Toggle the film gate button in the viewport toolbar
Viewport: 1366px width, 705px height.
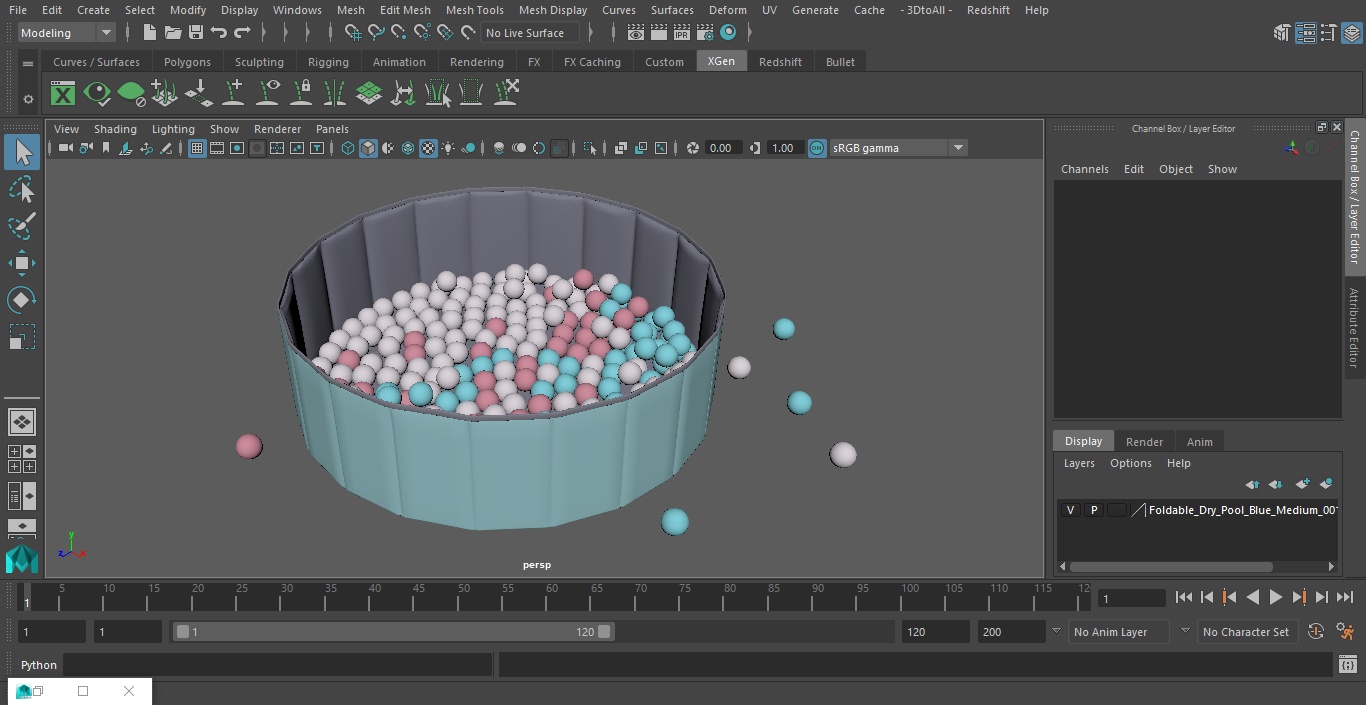pos(217,148)
